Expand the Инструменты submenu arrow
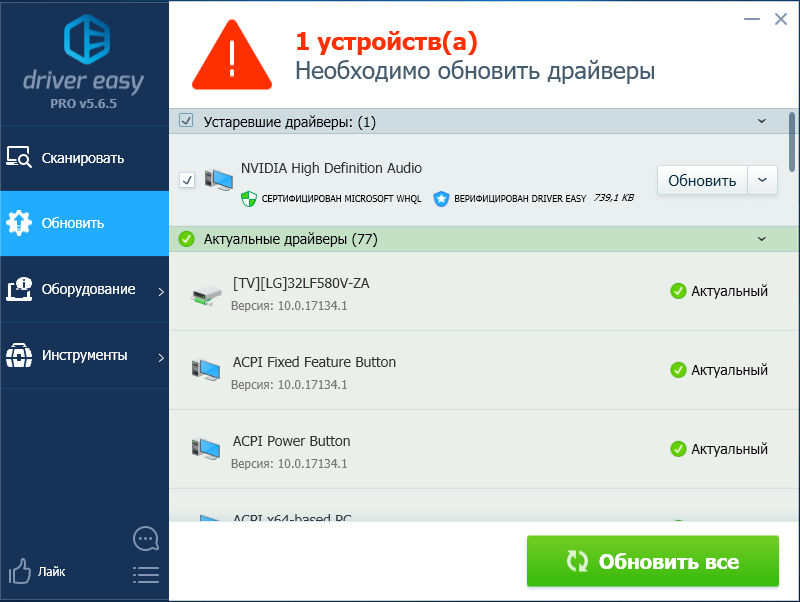This screenshot has height=602, width=800. point(161,357)
